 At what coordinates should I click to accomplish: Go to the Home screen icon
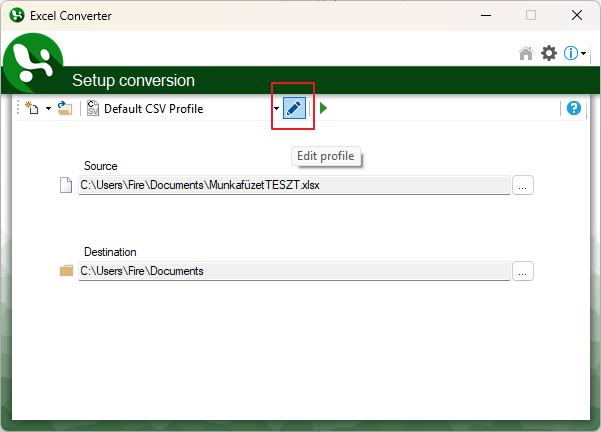pyautogui.click(x=526, y=53)
